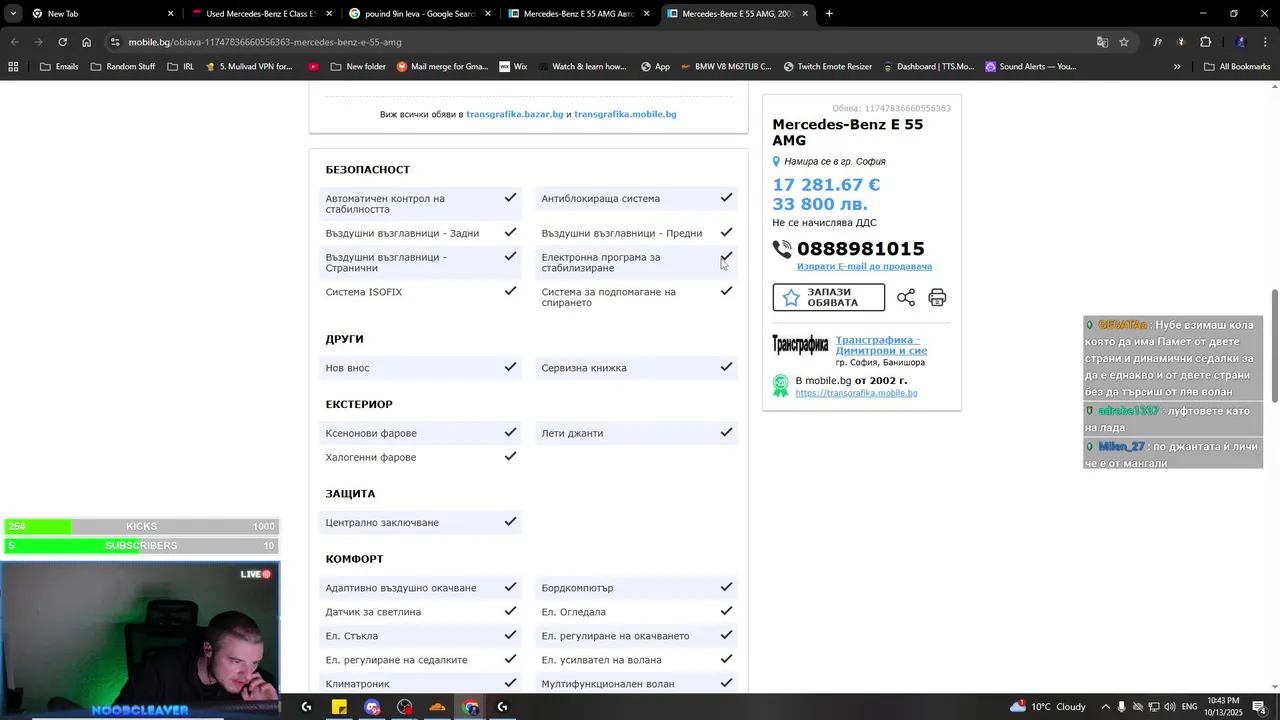Open the browser home page
Screen dimensions: 1280x720
[x=86, y=42]
